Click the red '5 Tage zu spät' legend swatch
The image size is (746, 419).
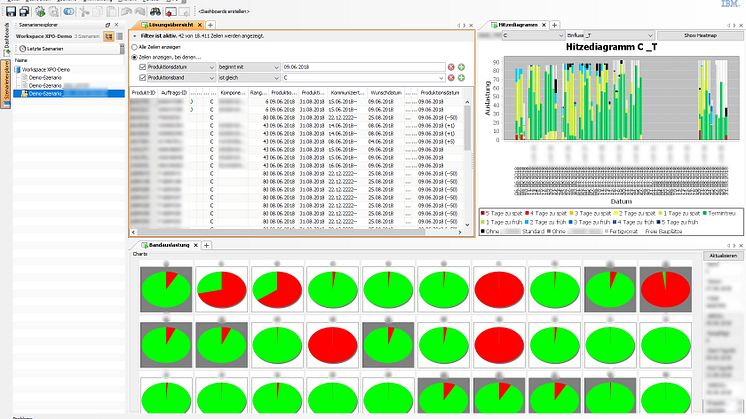point(483,214)
